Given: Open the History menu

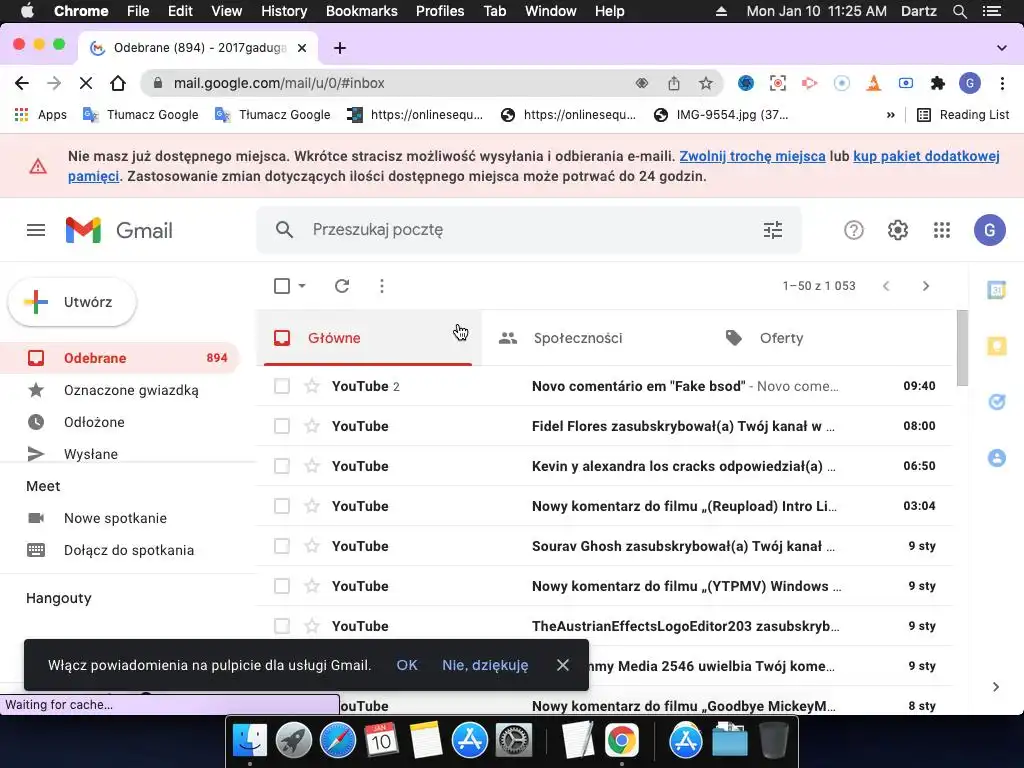Looking at the screenshot, I should coord(283,11).
